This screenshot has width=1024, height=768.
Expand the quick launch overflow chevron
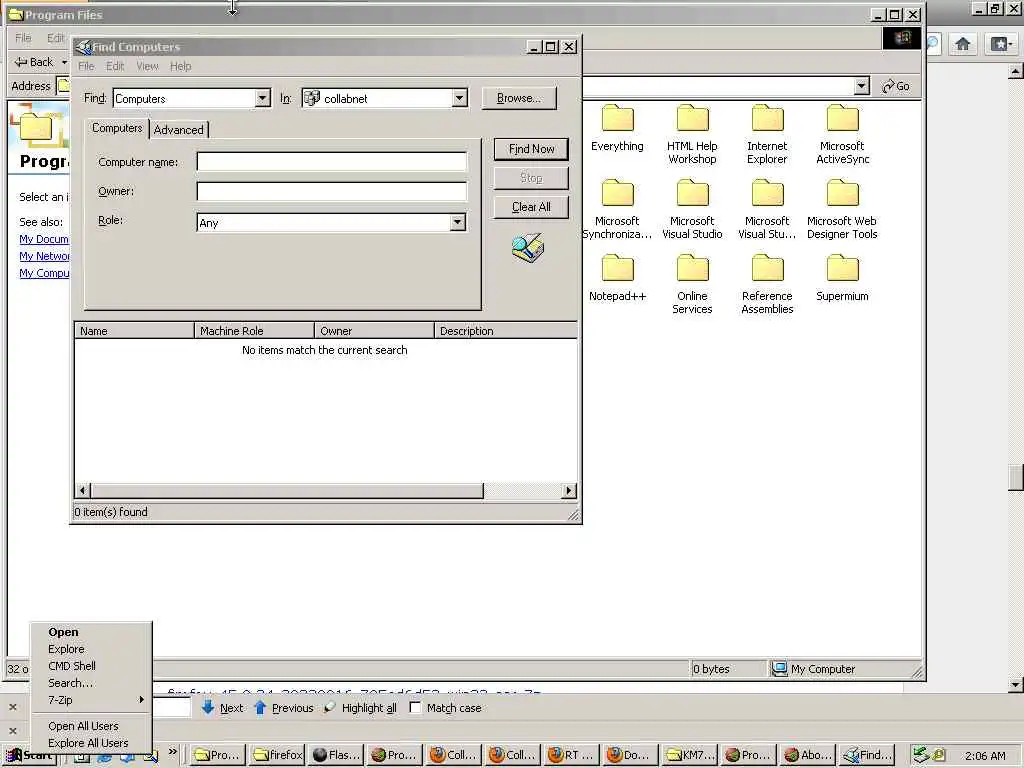pos(172,752)
